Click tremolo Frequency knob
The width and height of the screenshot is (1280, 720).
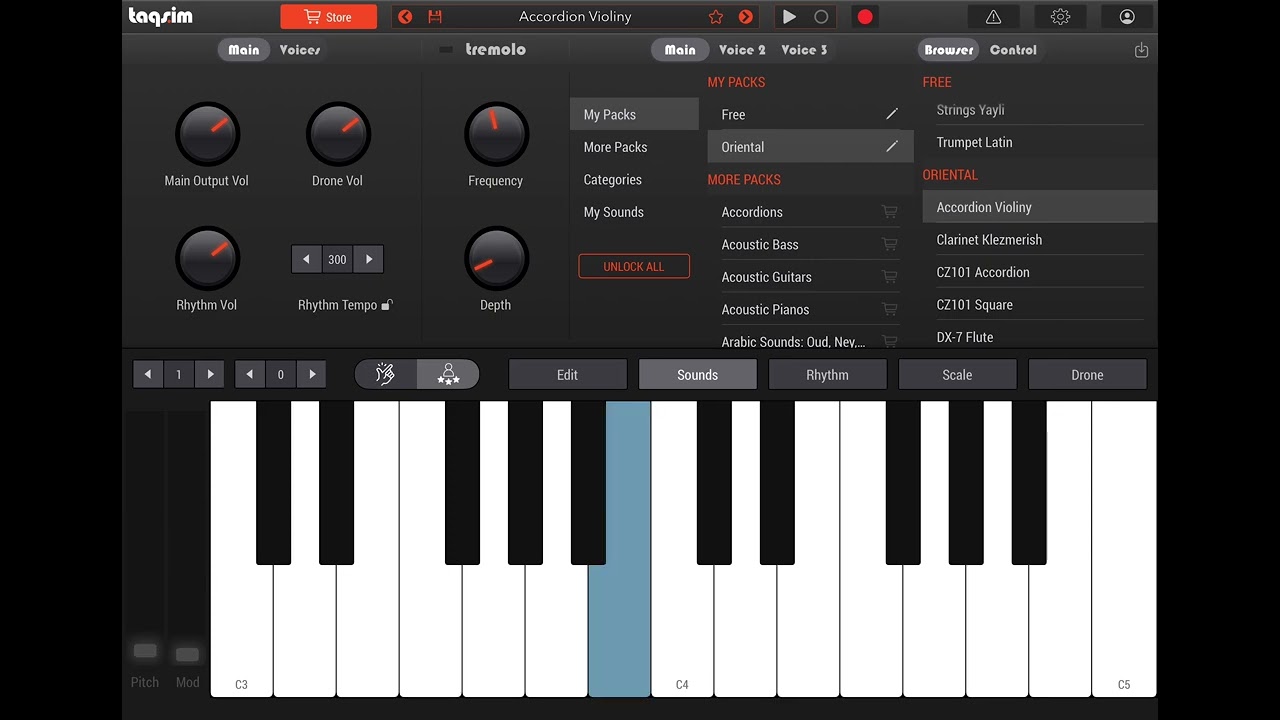coord(496,134)
